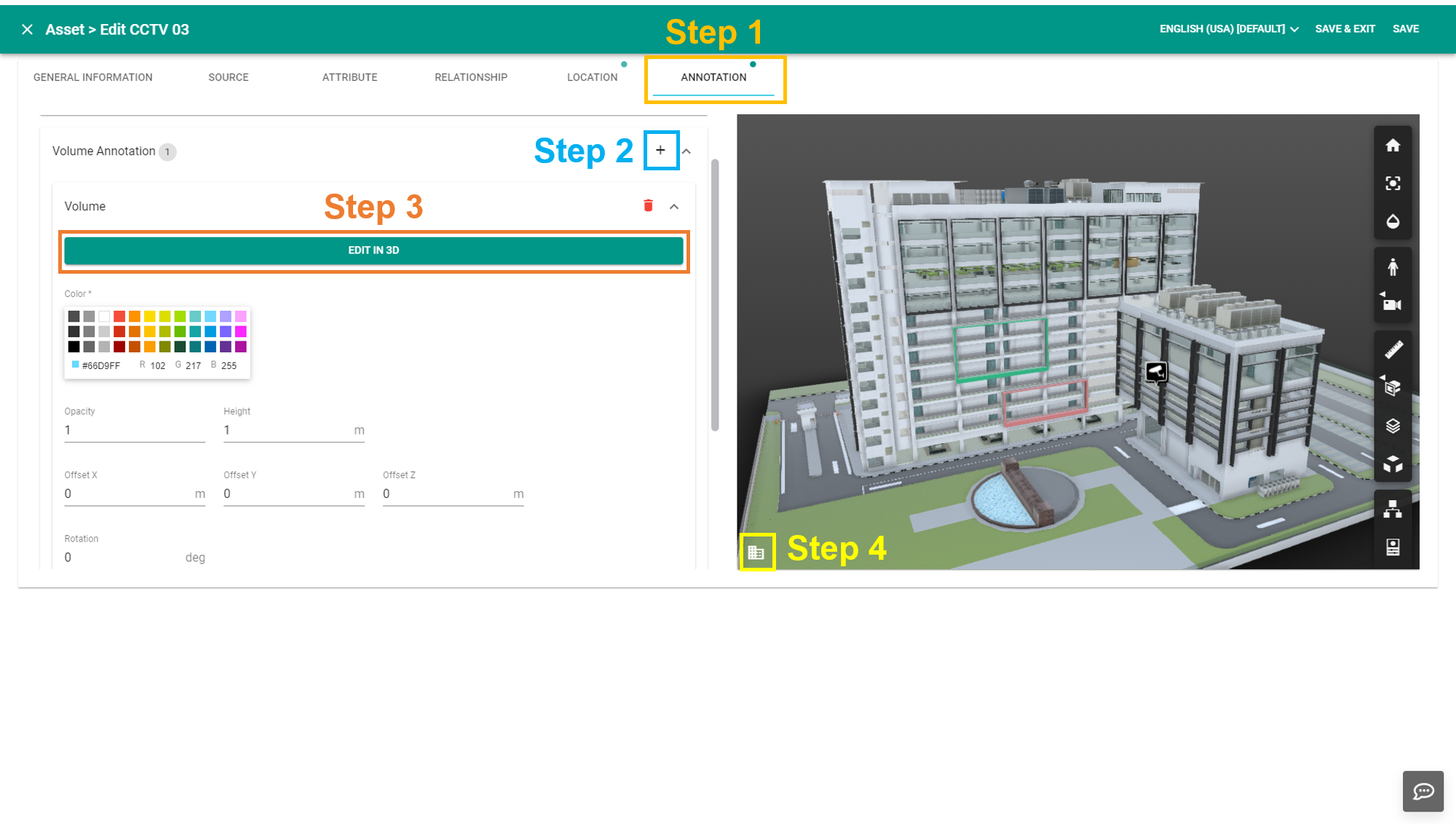Open the properties panel icon in viewer
The height and width of the screenshot is (824, 1456).
[1393, 547]
